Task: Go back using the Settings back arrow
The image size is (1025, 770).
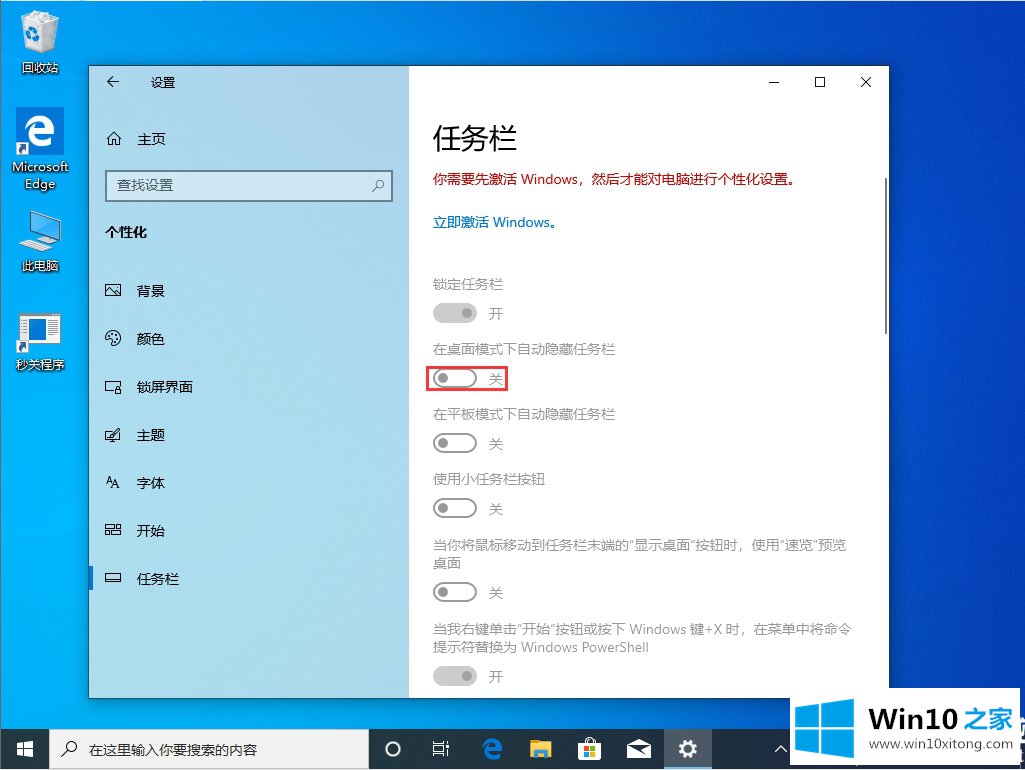Action: click(113, 82)
